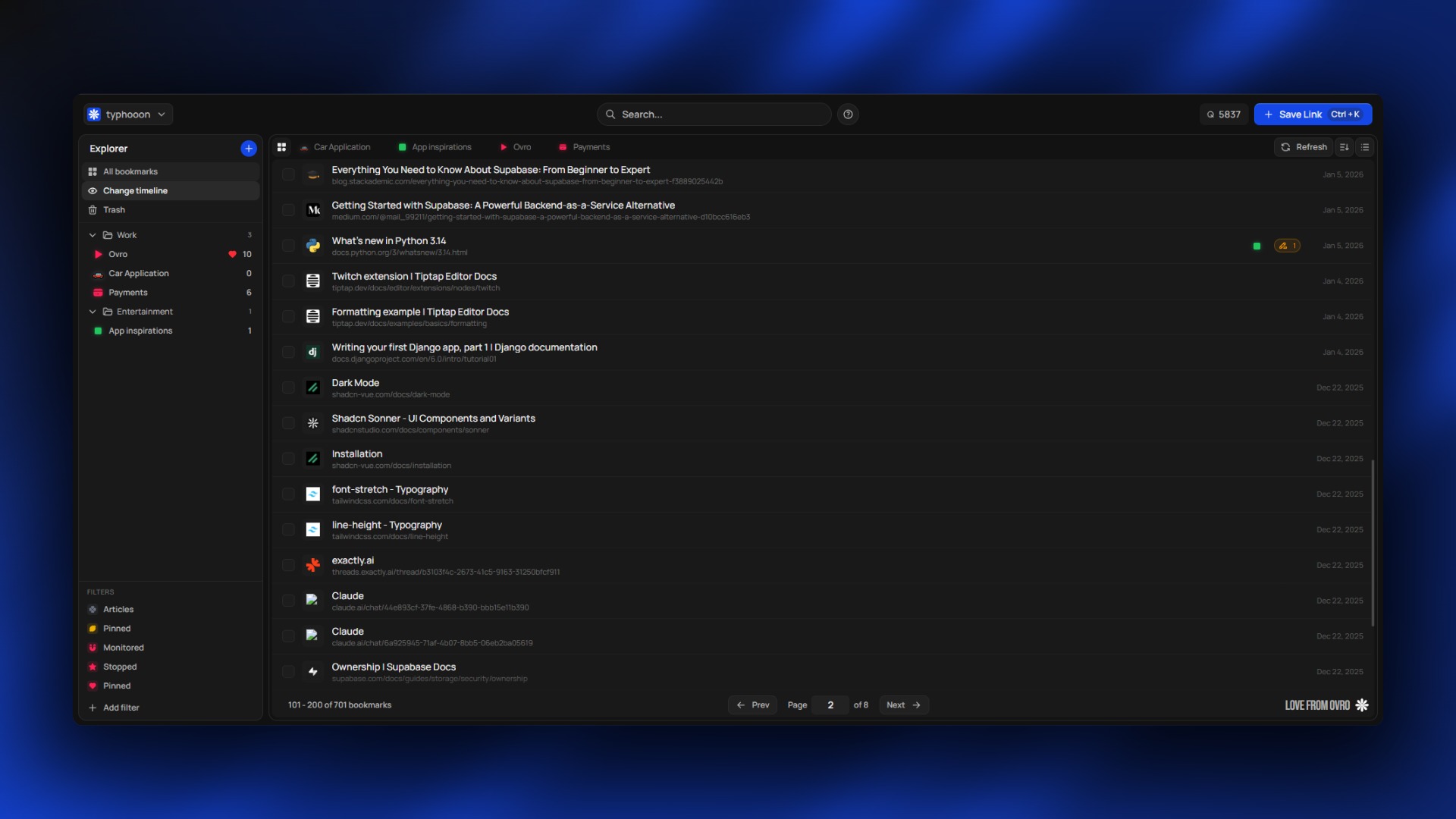Screen dimensions: 1456x819
Task: Click the Save Link button
Action: click(1313, 115)
